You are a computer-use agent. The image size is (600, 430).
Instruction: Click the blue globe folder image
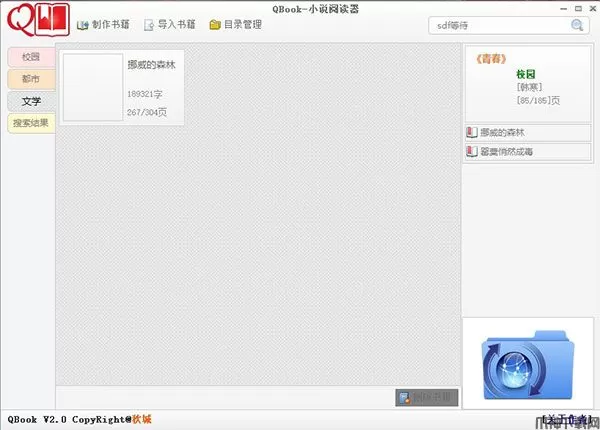[528, 365]
